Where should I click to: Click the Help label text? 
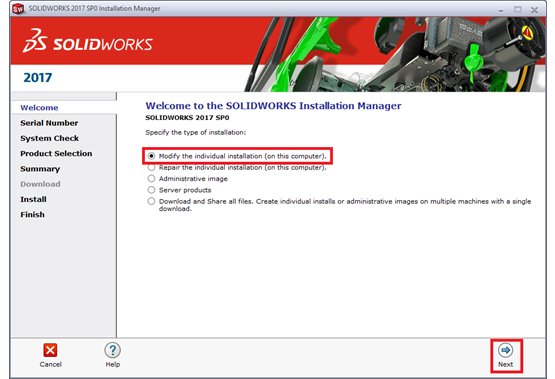113,364
